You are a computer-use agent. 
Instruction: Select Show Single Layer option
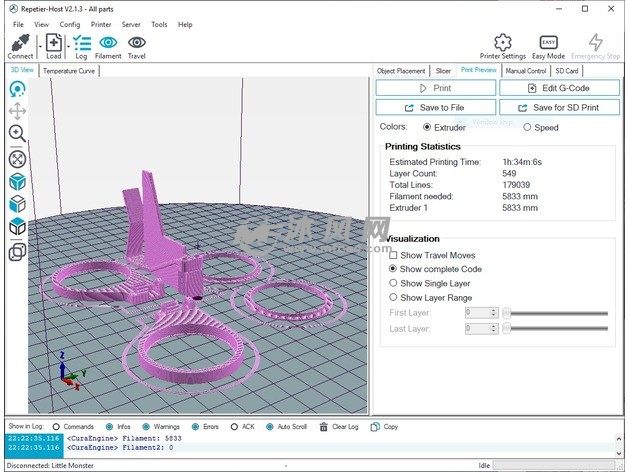pyautogui.click(x=393, y=283)
